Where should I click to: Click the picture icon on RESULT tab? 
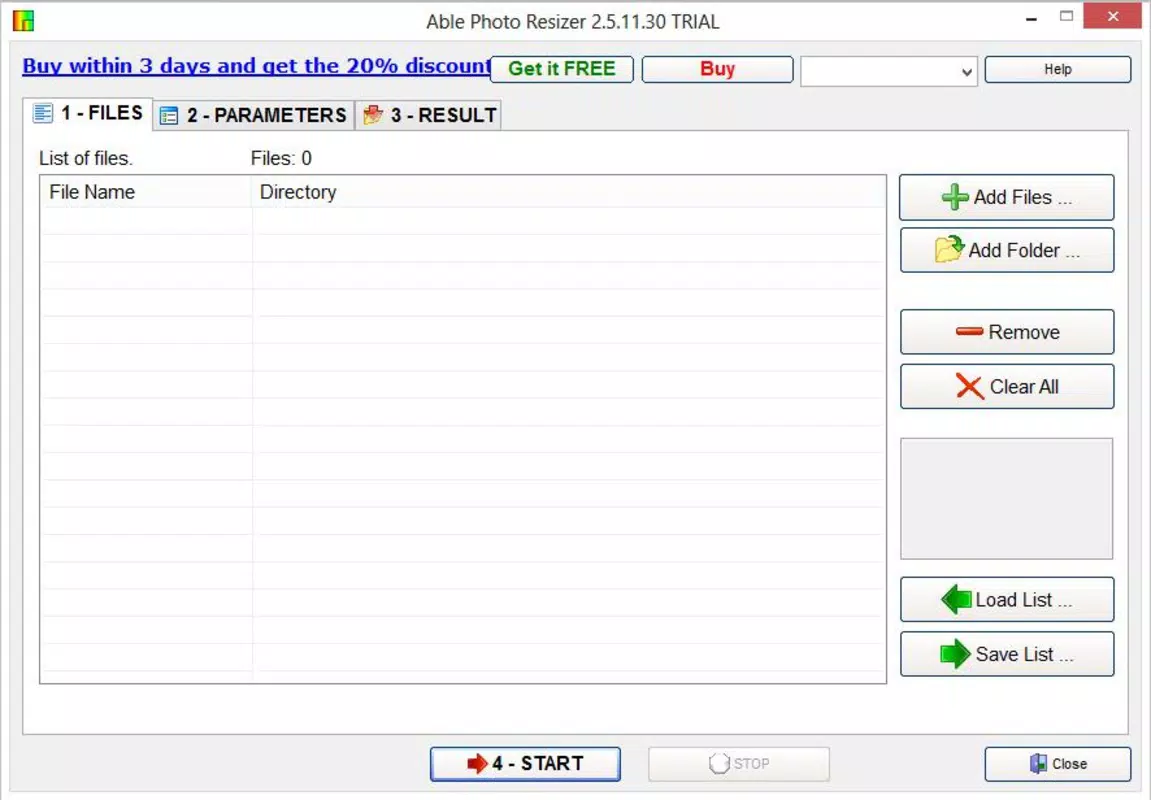[x=373, y=114]
